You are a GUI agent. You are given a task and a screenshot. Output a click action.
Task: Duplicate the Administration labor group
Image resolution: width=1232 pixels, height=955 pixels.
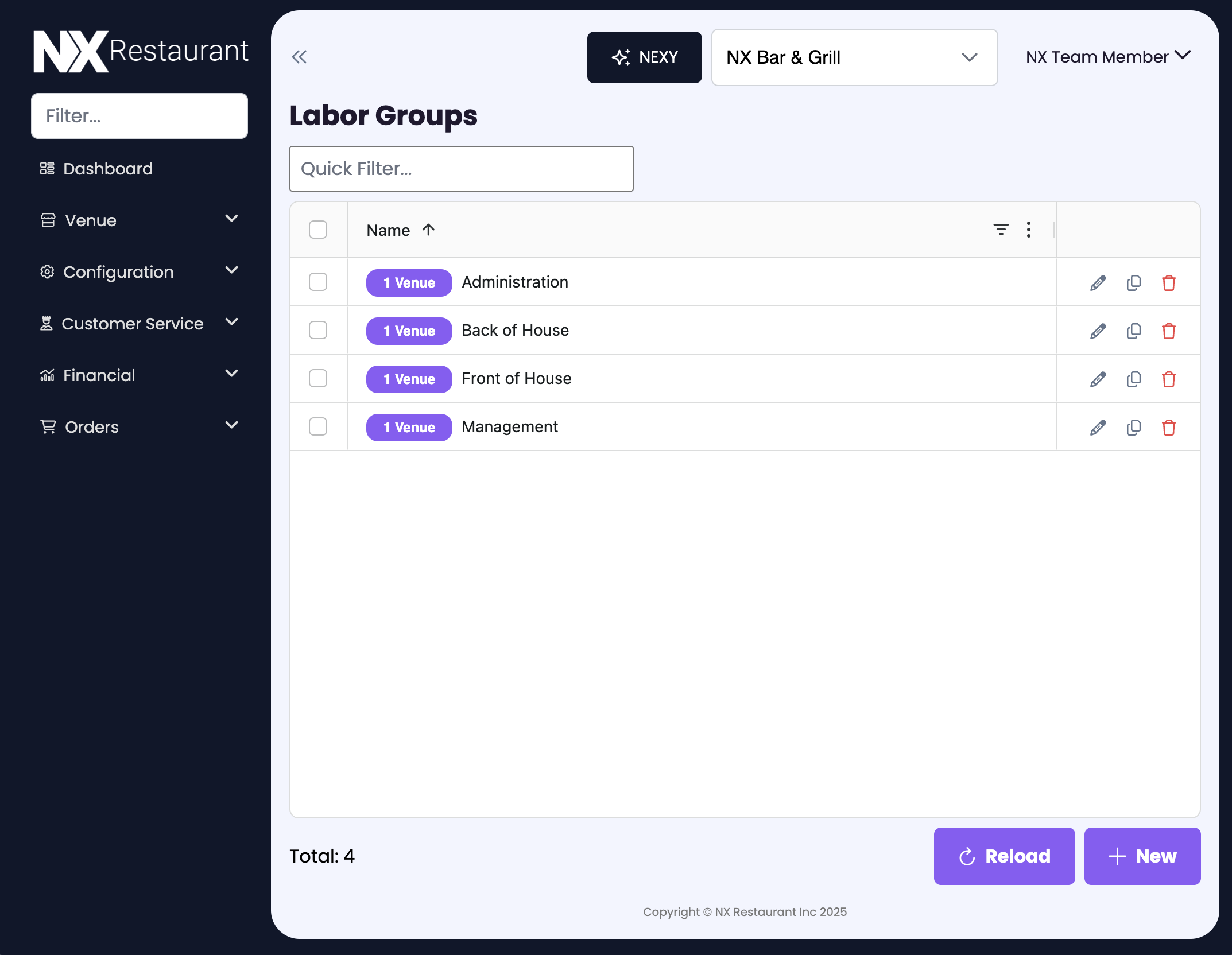[1133, 282]
